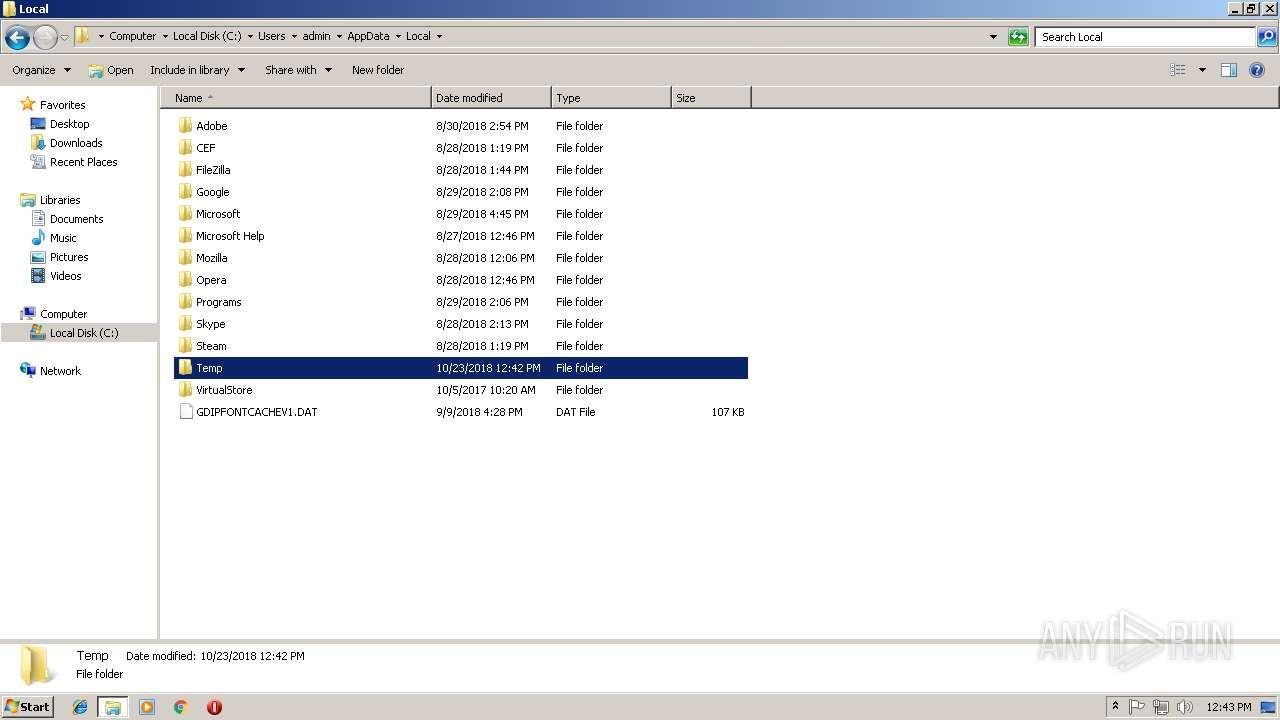The height and width of the screenshot is (720, 1280).
Task: Open the Help question mark icon
Action: pyautogui.click(x=1258, y=70)
